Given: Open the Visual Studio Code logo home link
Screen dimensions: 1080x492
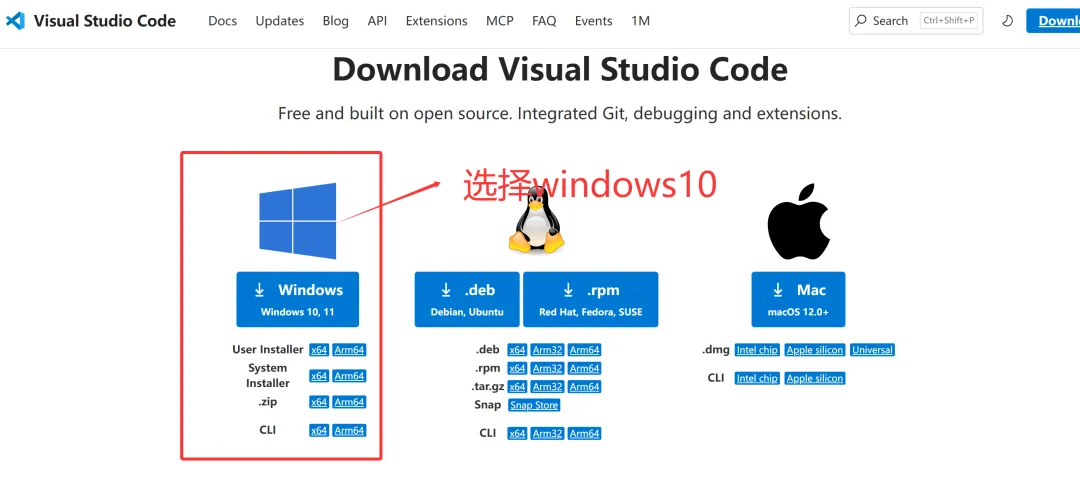Looking at the screenshot, I should pyautogui.click(x=90, y=21).
